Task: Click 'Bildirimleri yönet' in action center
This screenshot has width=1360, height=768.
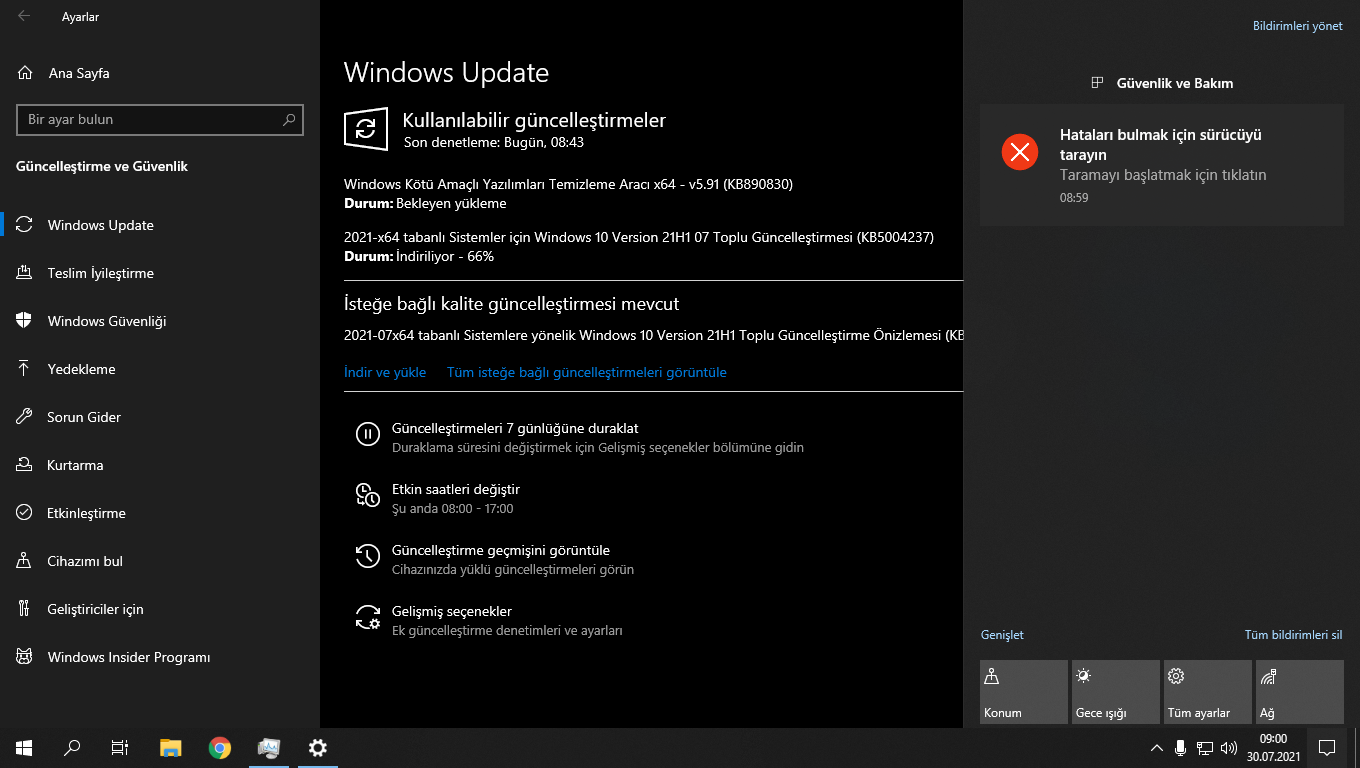Action: 1298,26
